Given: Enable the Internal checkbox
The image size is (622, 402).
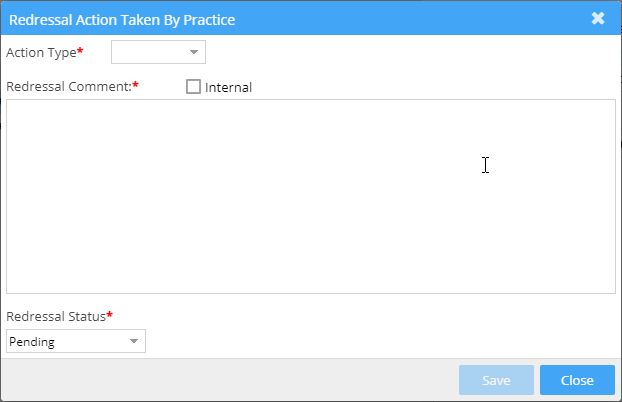Looking at the screenshot, I should pyautogui.click(x=194, y=87).
